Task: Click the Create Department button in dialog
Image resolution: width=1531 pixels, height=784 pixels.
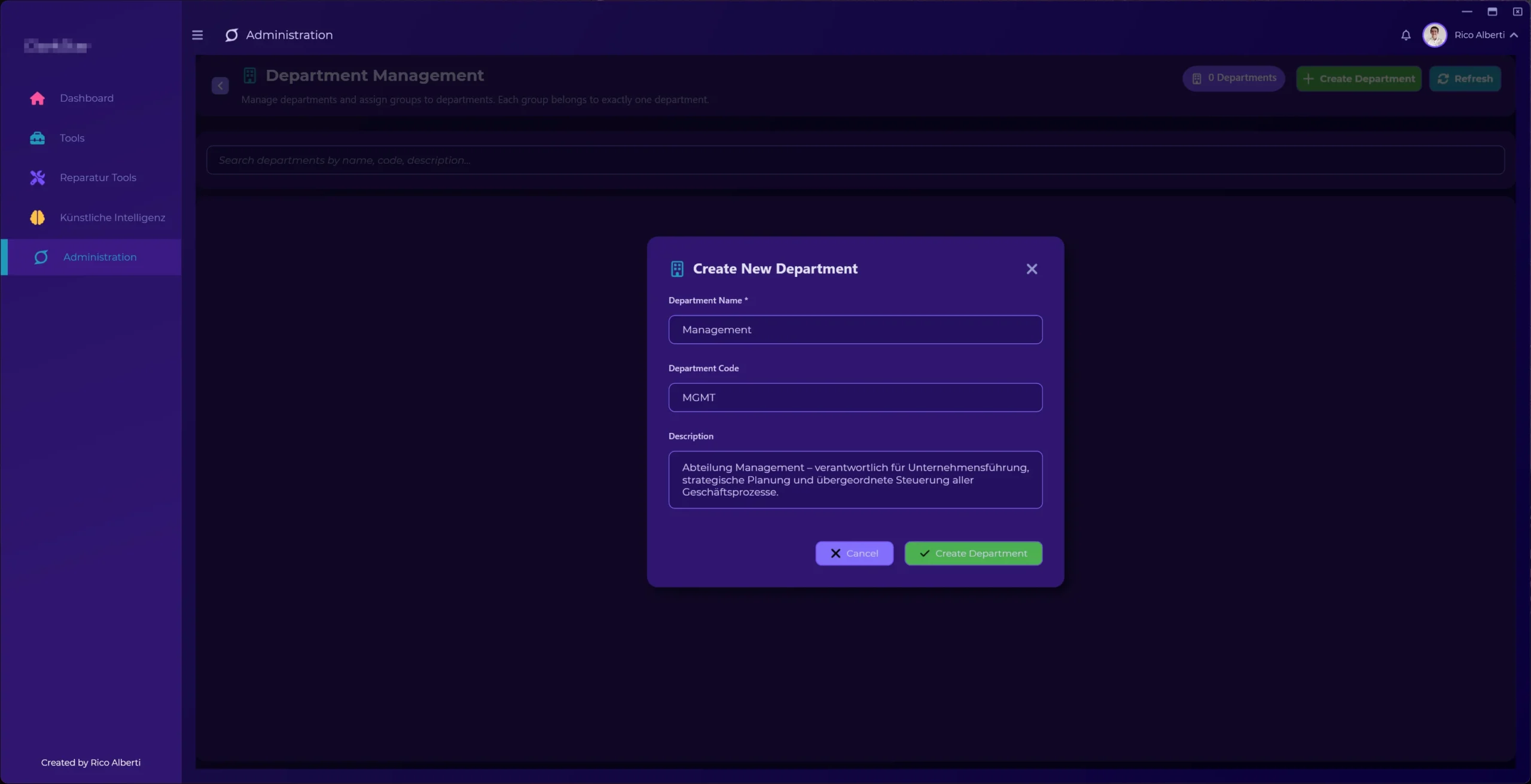Action: [x=973, y=553]
